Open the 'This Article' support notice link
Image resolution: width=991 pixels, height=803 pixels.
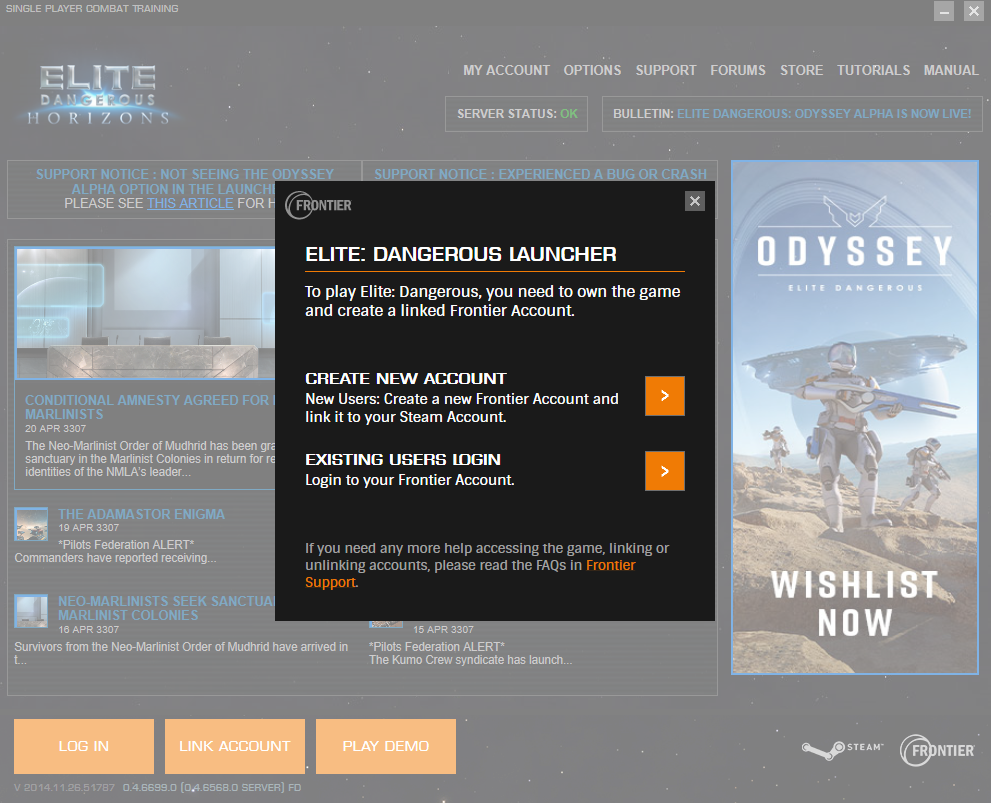[x=190, y=203]
